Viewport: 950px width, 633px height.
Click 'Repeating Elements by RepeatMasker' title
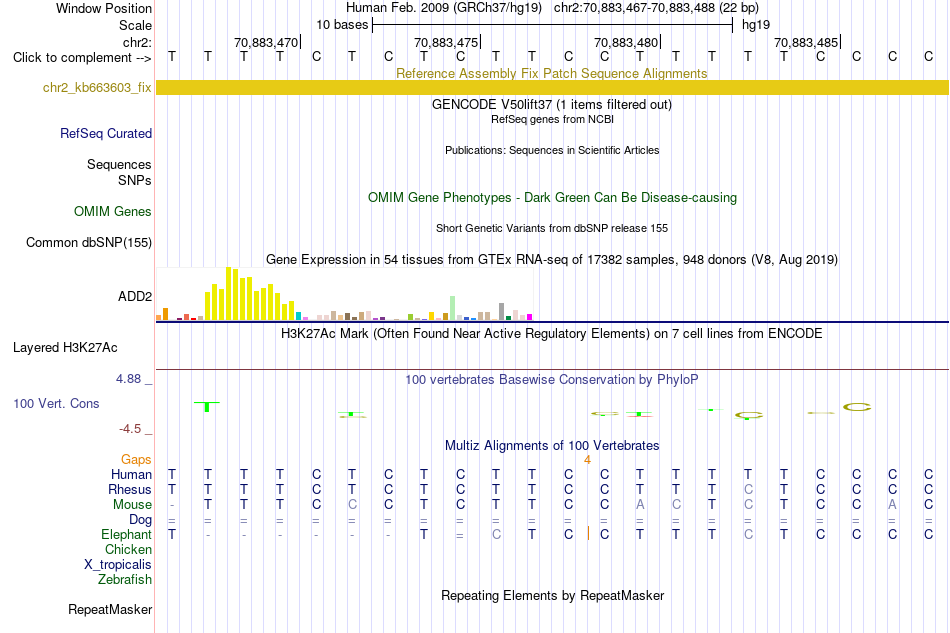[x=552, y=595]
